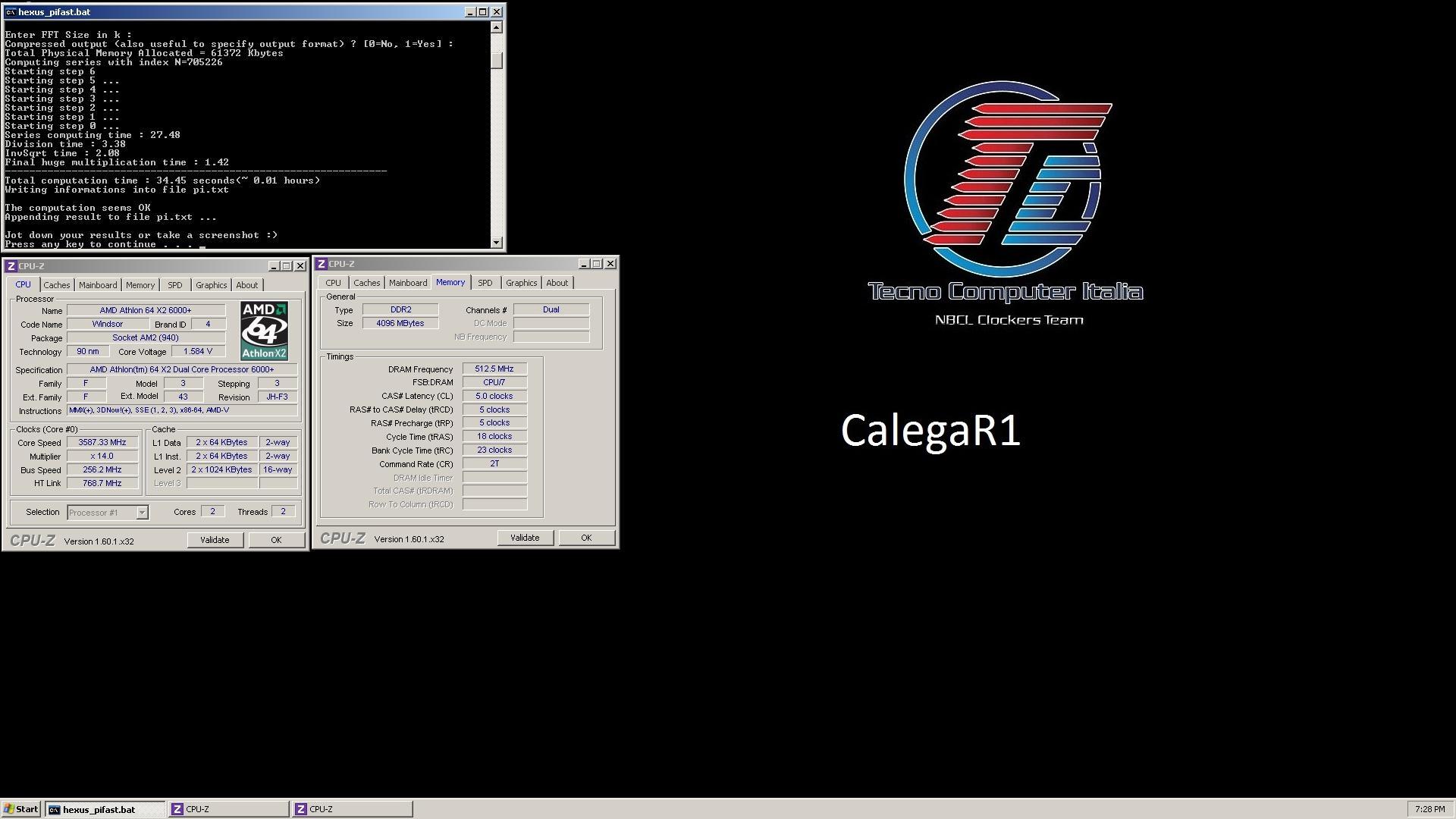Minimize the left CPU-Z window

274,266
